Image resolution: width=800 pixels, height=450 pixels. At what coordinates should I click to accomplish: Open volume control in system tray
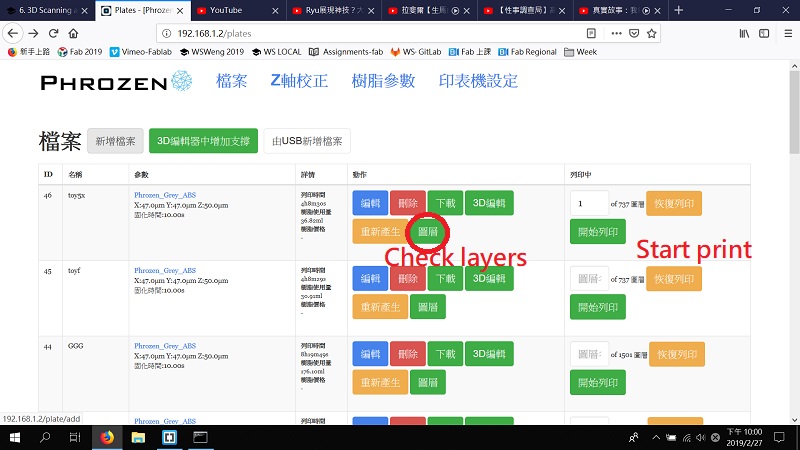701,437
